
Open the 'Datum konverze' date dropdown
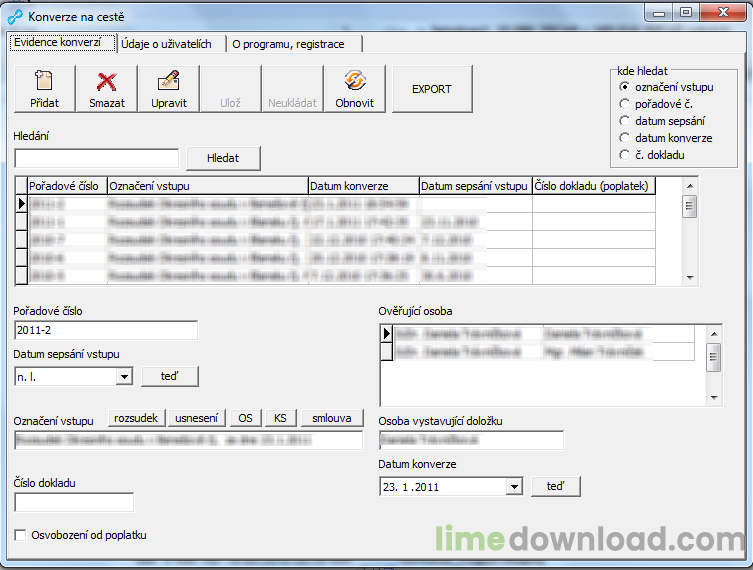(514, 487)
